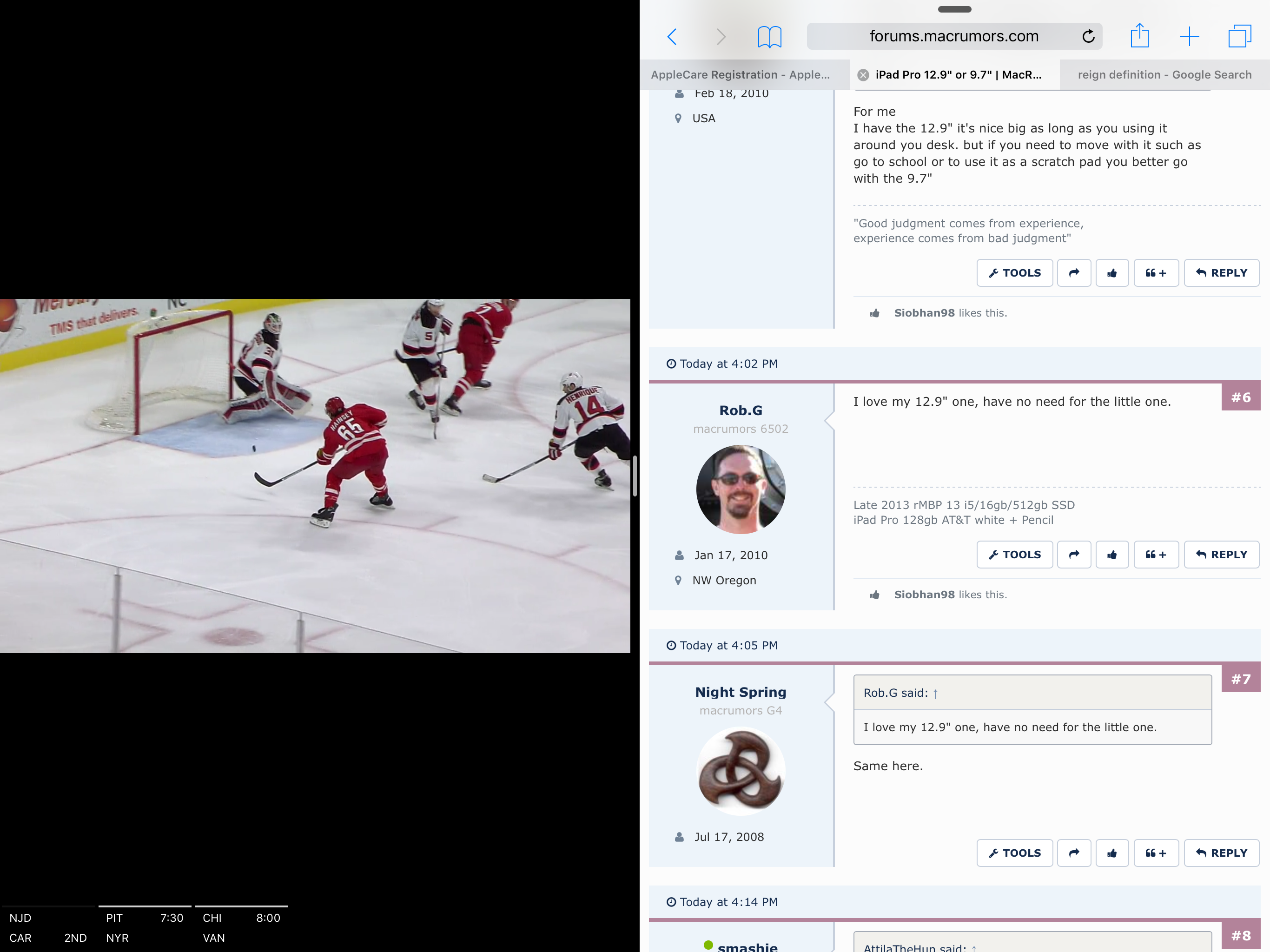Jump to original via Rob.G said arrow

[935, 694]
